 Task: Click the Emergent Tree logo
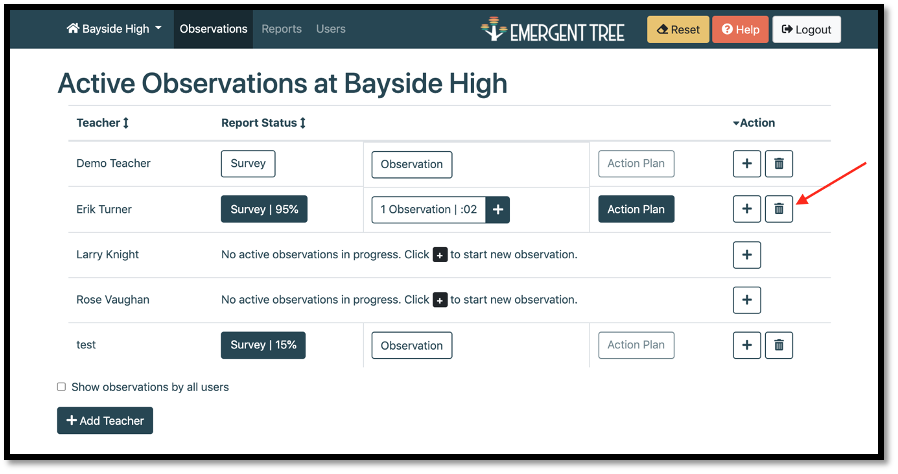(552, 30)
